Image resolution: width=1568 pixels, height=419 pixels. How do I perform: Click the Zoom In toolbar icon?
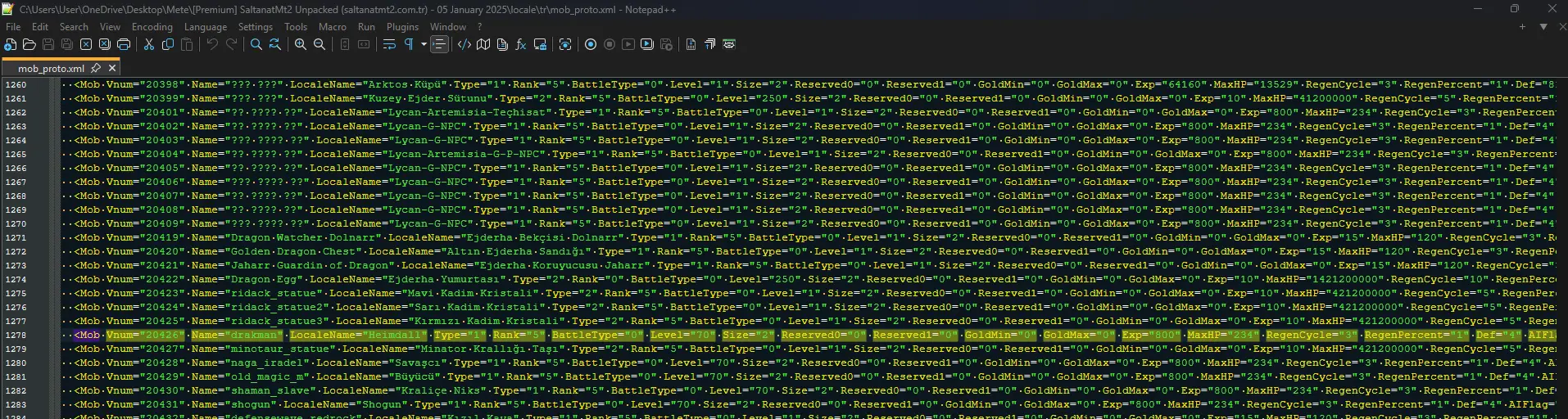301,44
